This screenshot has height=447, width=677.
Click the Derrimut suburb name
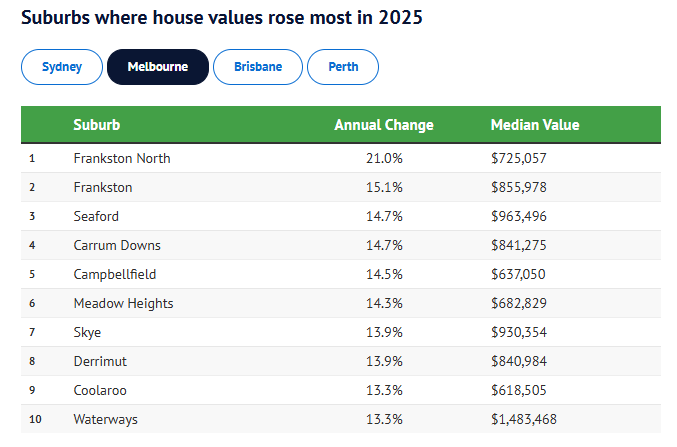[100, 361]
